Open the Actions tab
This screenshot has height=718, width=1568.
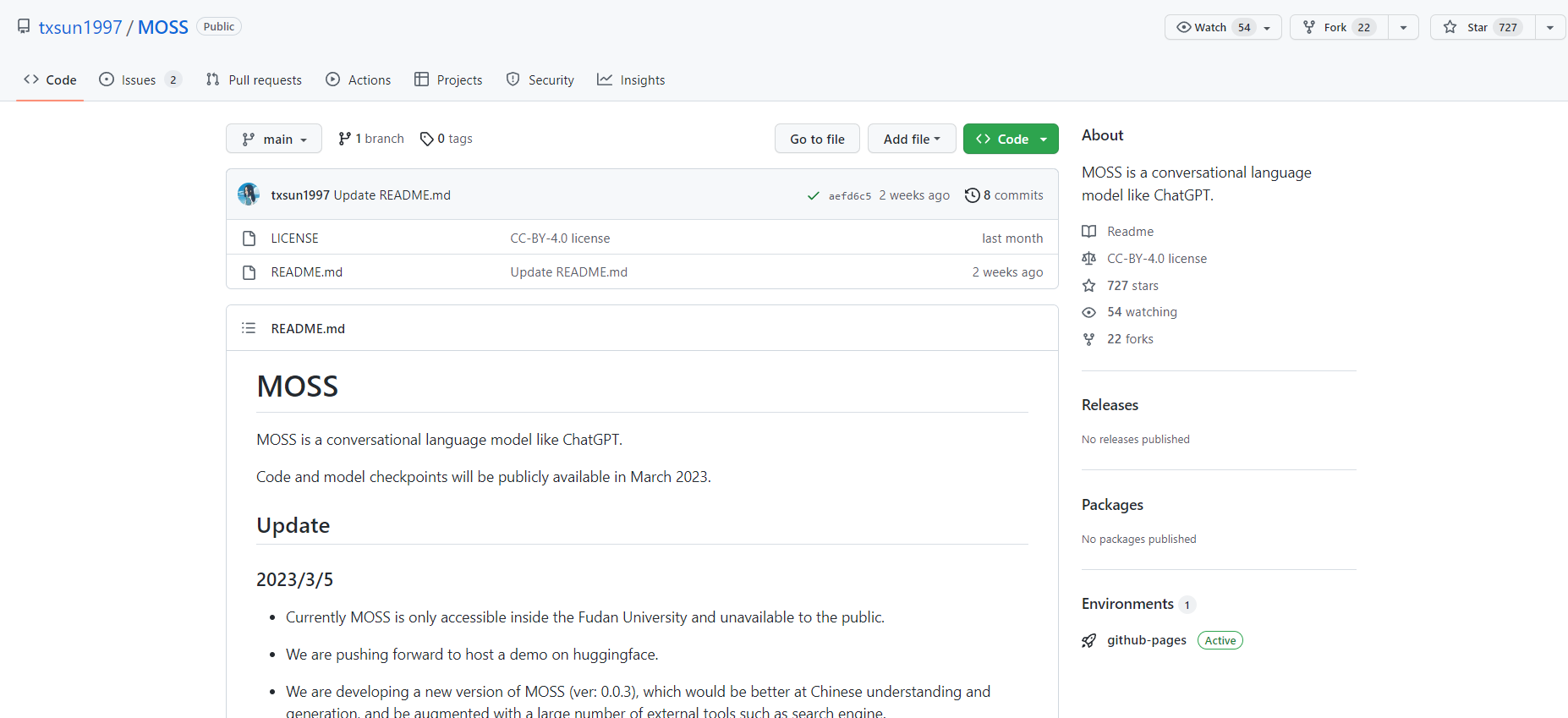pos(359,79)
